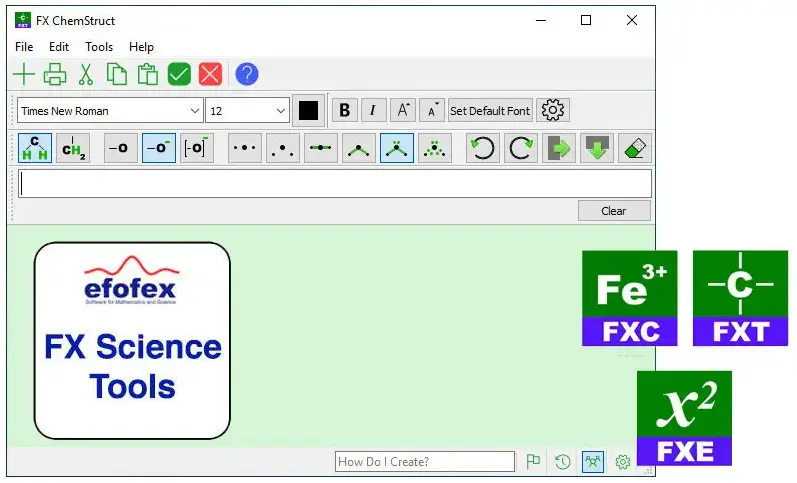Click the How Do I Create search field
This screenshot has width=797, height=483.
(424, 461)
